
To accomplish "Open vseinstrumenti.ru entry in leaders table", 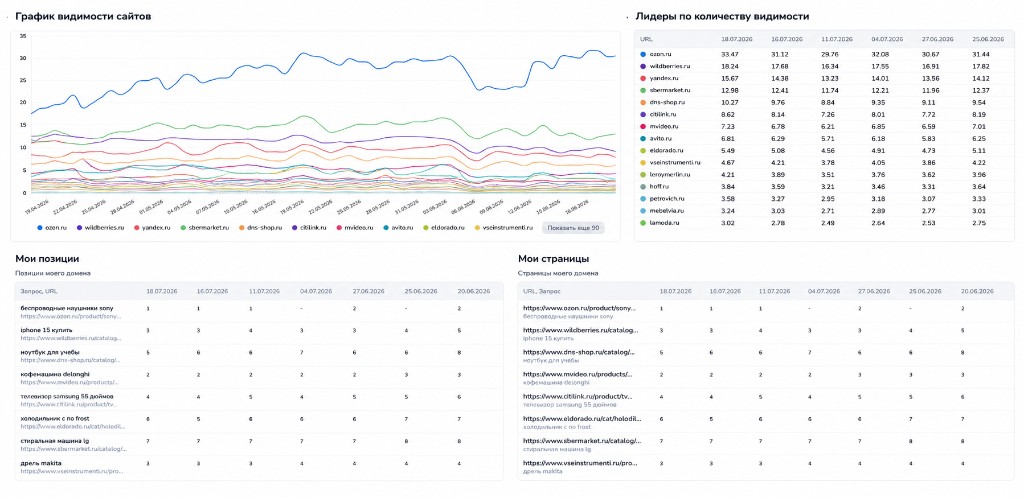I will pyautogui.click(x=674, y=163).
